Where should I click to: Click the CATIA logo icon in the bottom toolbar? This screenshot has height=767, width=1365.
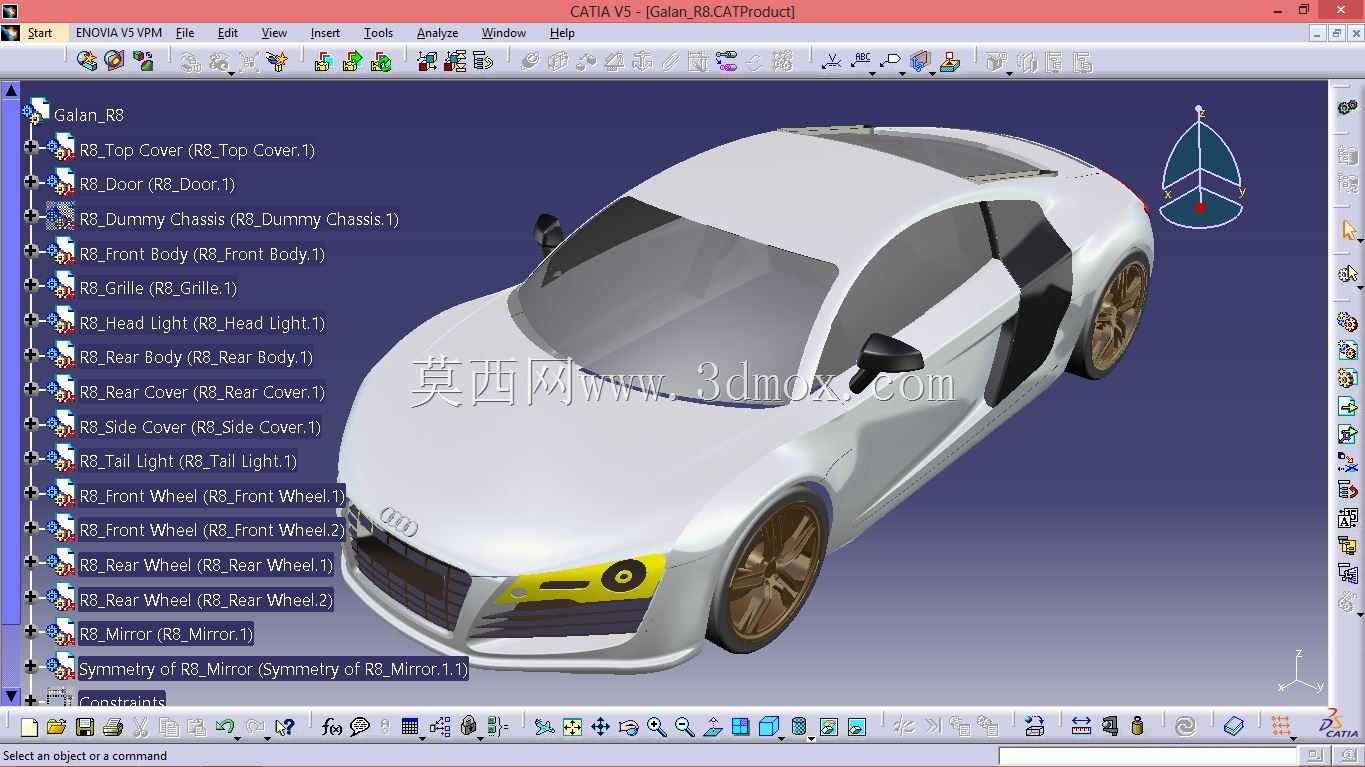click(x=1339, y=725)
